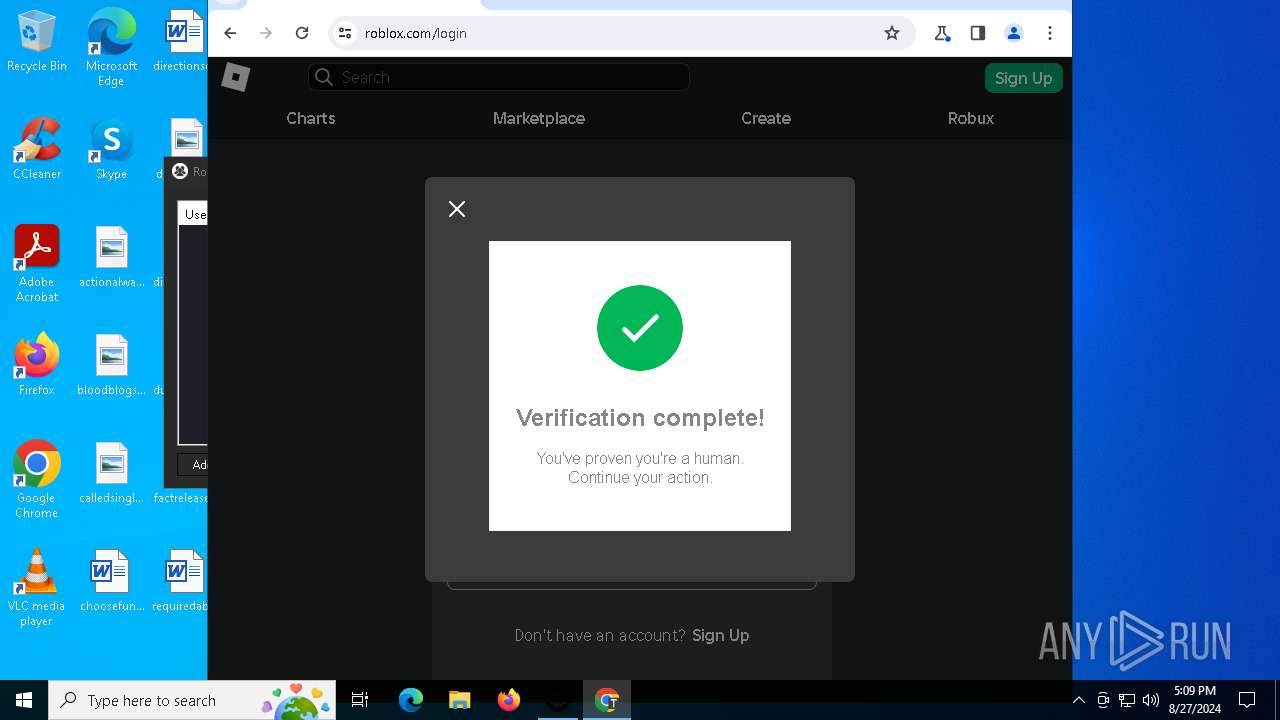Select the bloodblogs... image file

click(111, 365)
